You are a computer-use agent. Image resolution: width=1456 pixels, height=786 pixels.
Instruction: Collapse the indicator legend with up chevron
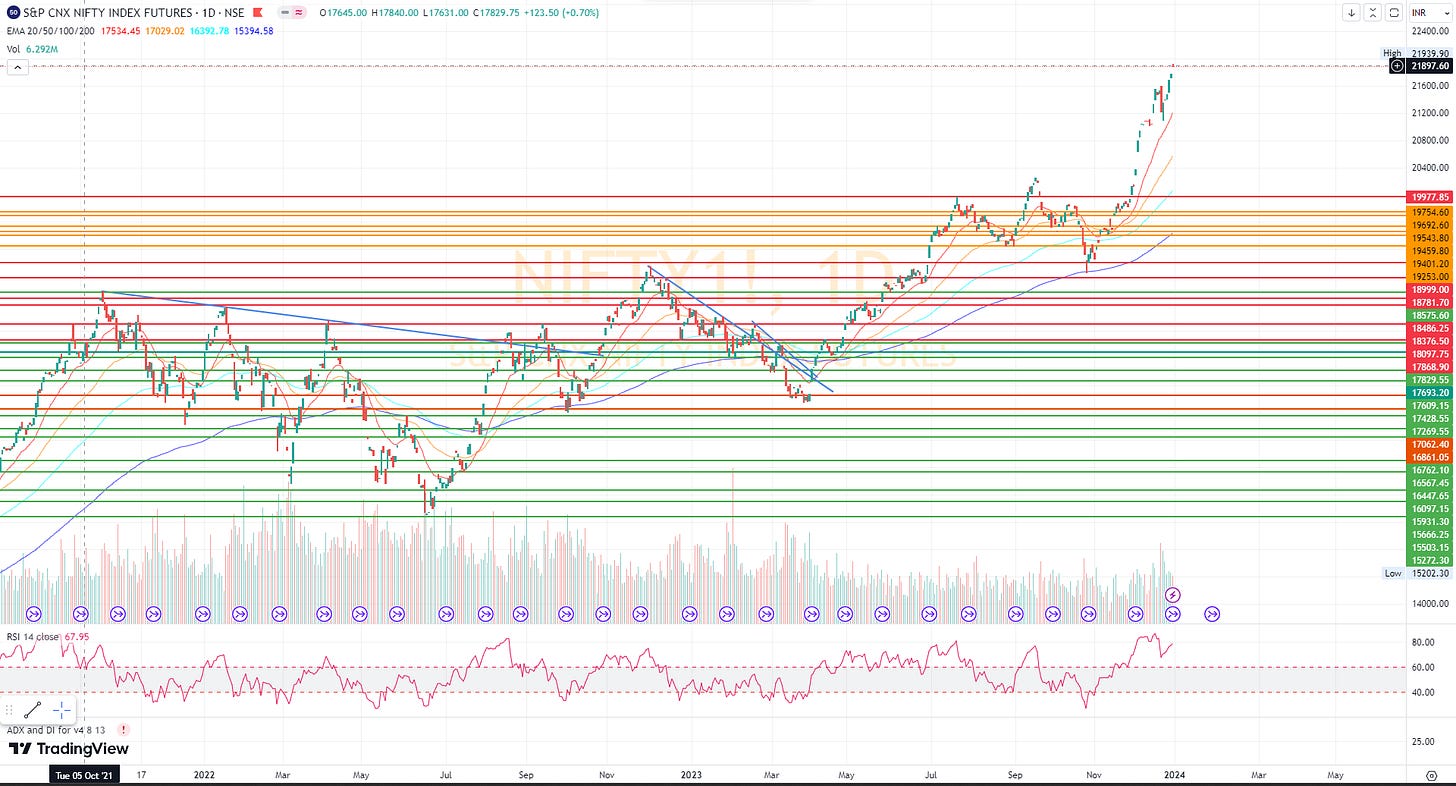16,67
